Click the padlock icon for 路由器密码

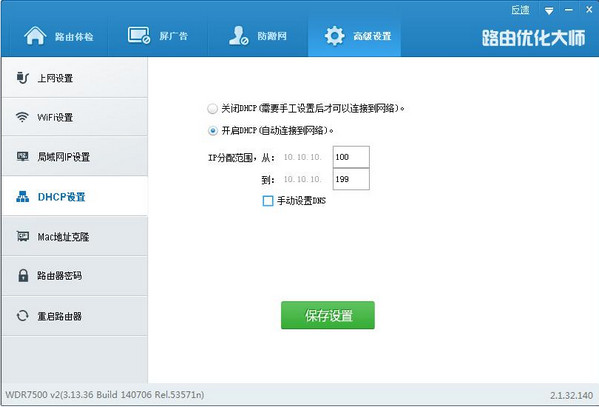point(23,275)
